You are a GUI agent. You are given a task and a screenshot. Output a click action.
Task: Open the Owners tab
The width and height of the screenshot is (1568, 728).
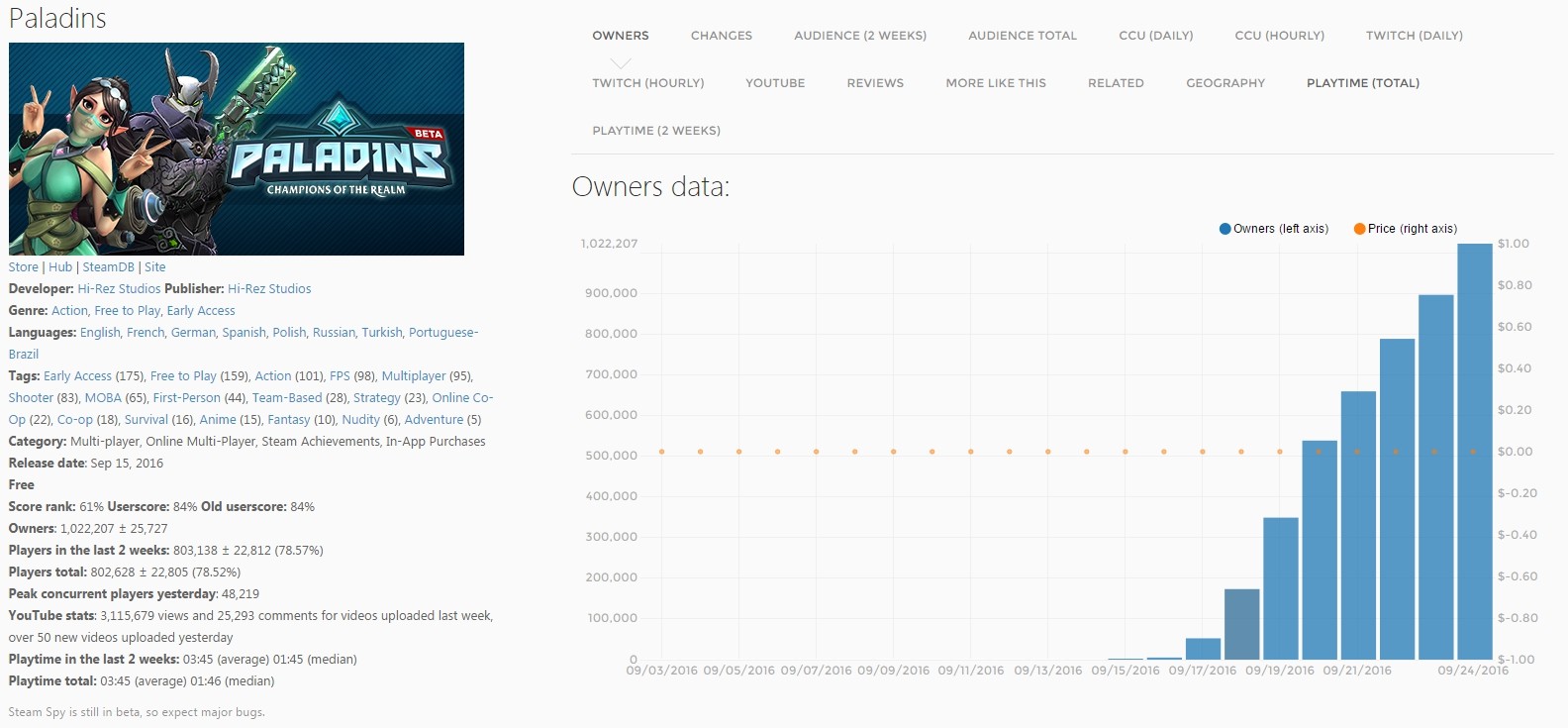pyautogui.click(x=621, y=36)
